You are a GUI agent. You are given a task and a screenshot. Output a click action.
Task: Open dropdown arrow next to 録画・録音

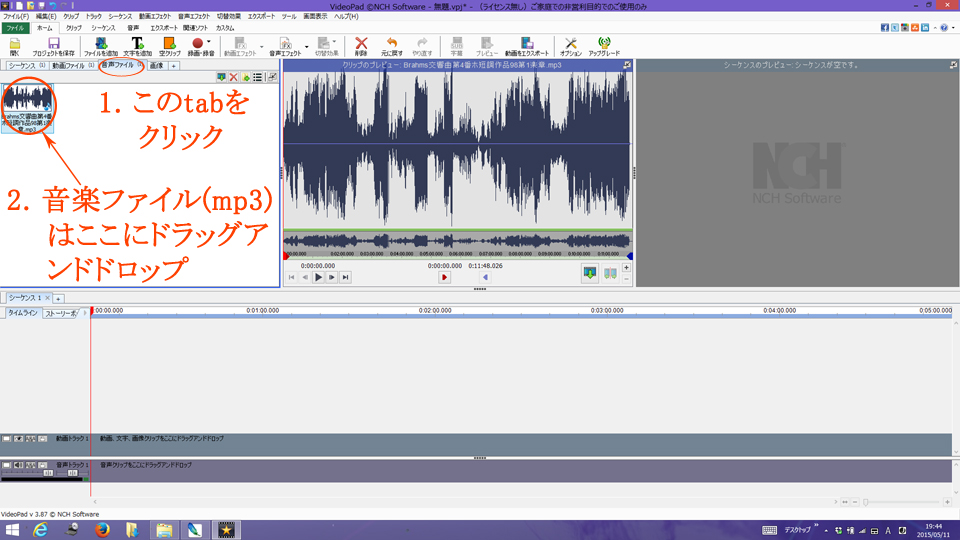click(x=209, y=42)
